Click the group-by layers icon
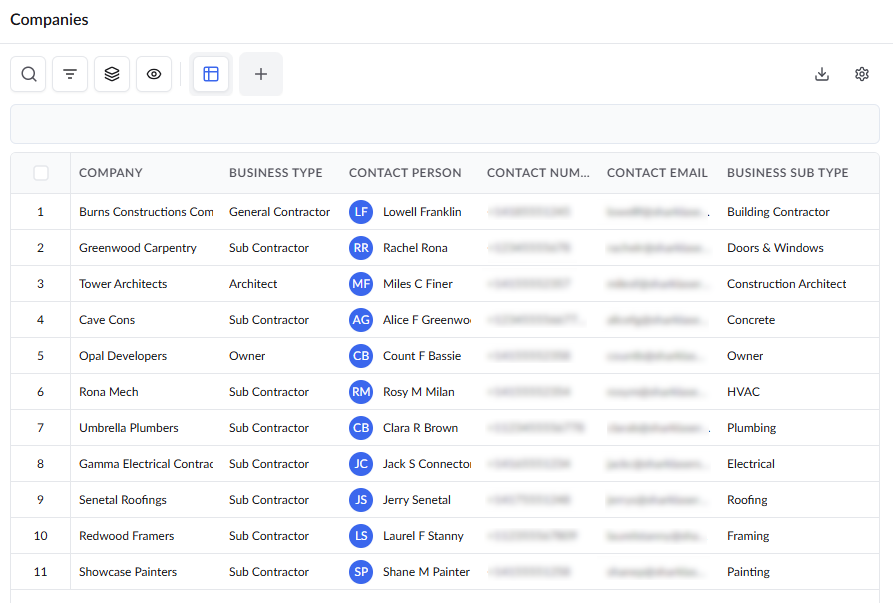The image size is (893, 603). pyautogui.click(x=112, y=74)
